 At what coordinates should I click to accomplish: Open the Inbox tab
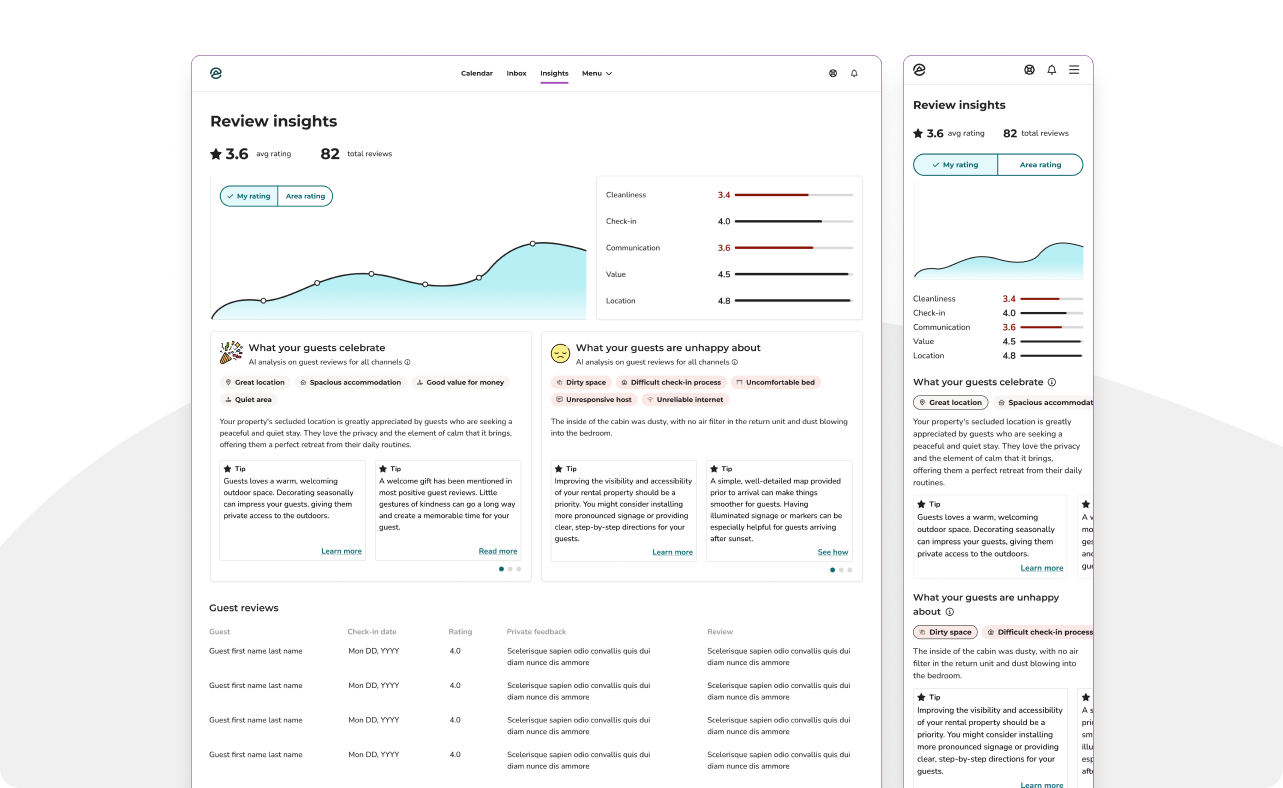516,73
